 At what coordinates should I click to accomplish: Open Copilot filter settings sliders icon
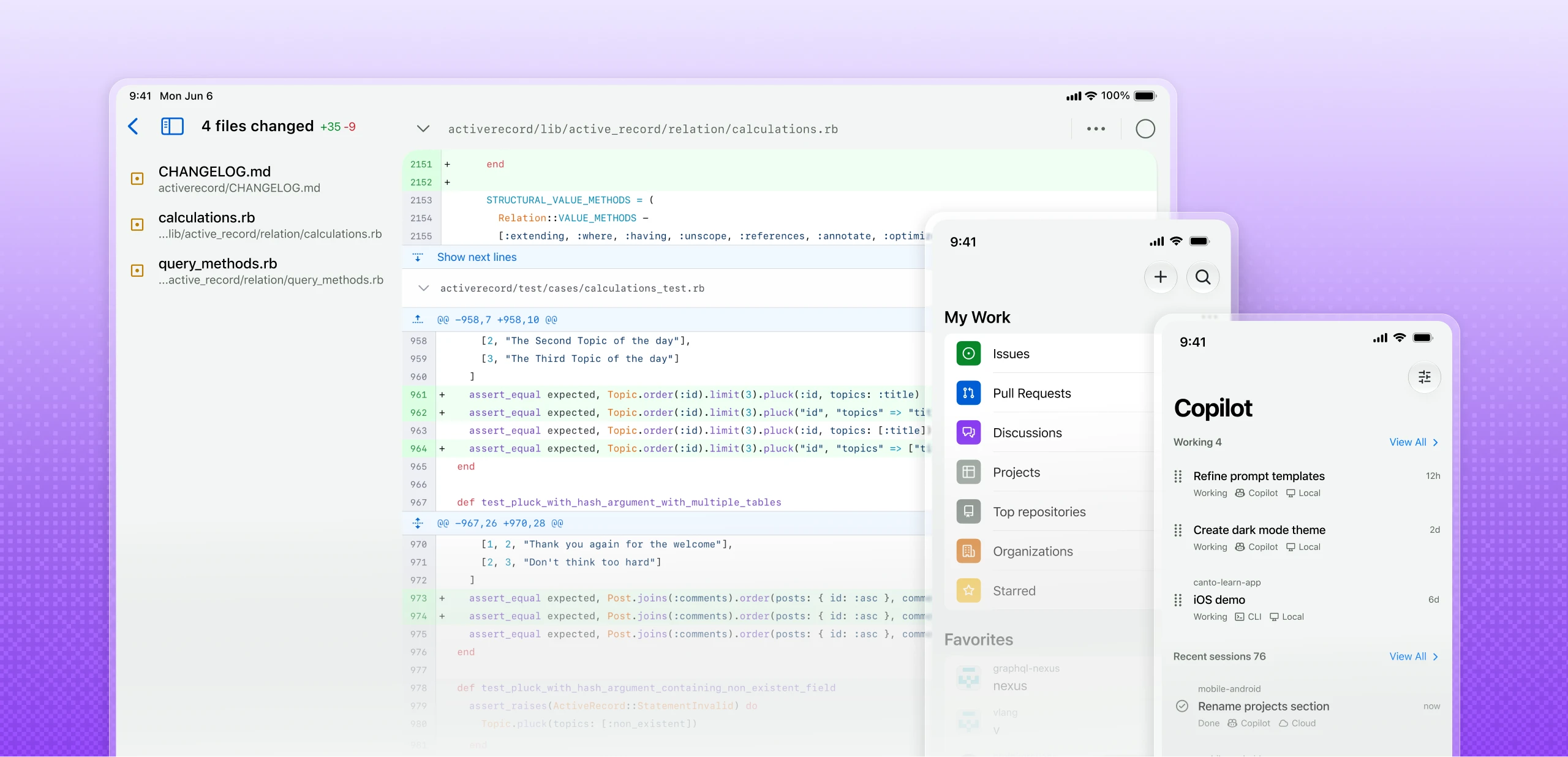point(1424,377)
